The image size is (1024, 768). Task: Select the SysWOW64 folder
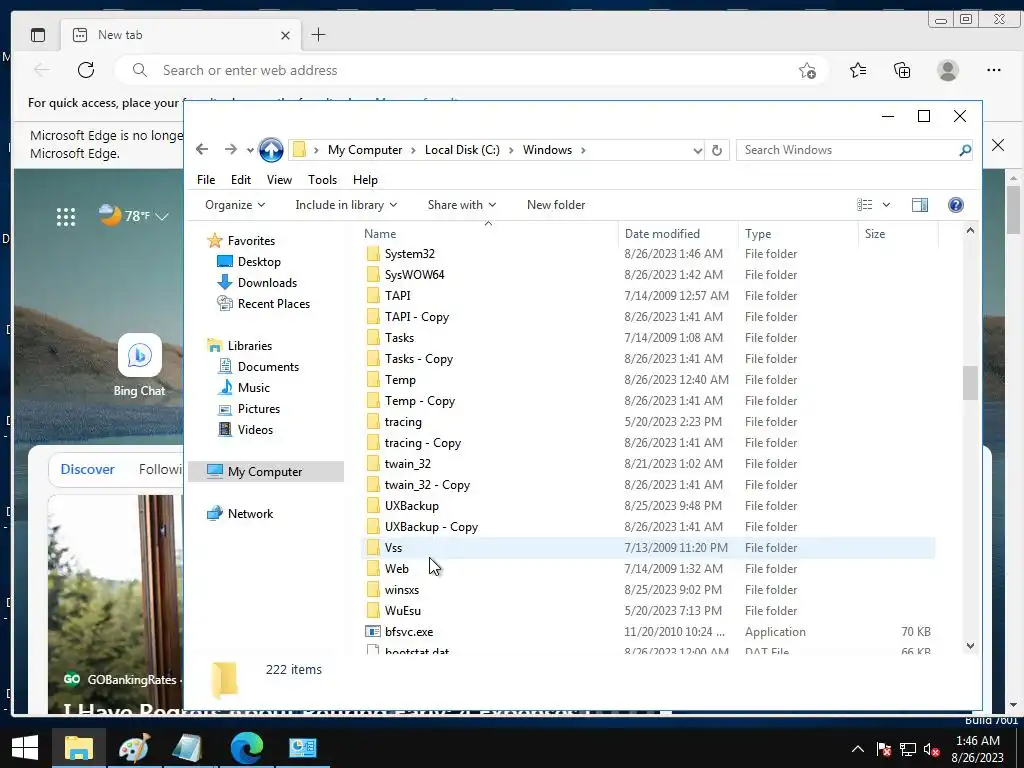(414, 275)
